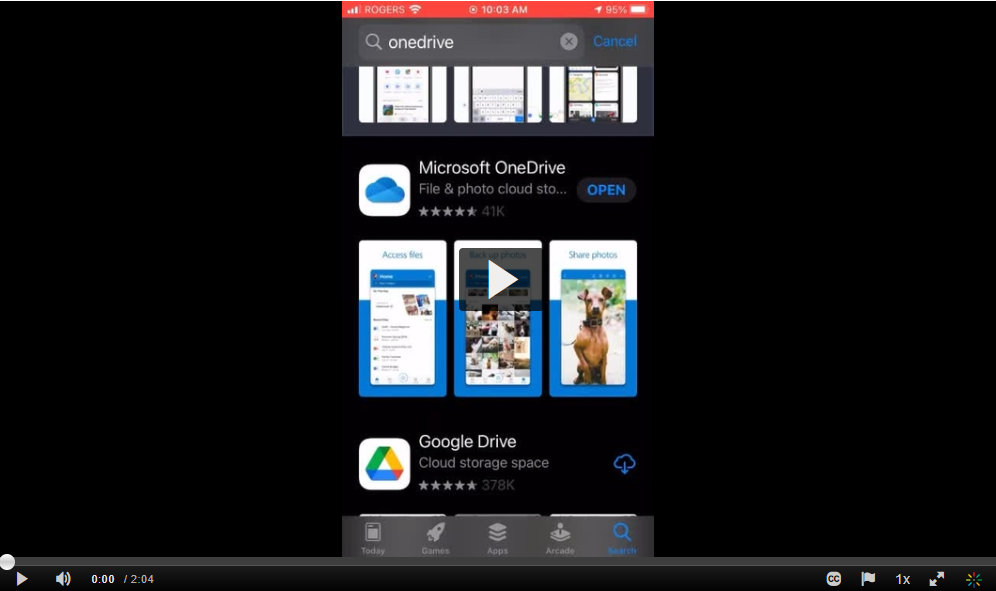The width and height of the screenshot is (996, 591).
Task: Tap the Google Drive cloud download icon
Action: (x=624, y=464)
